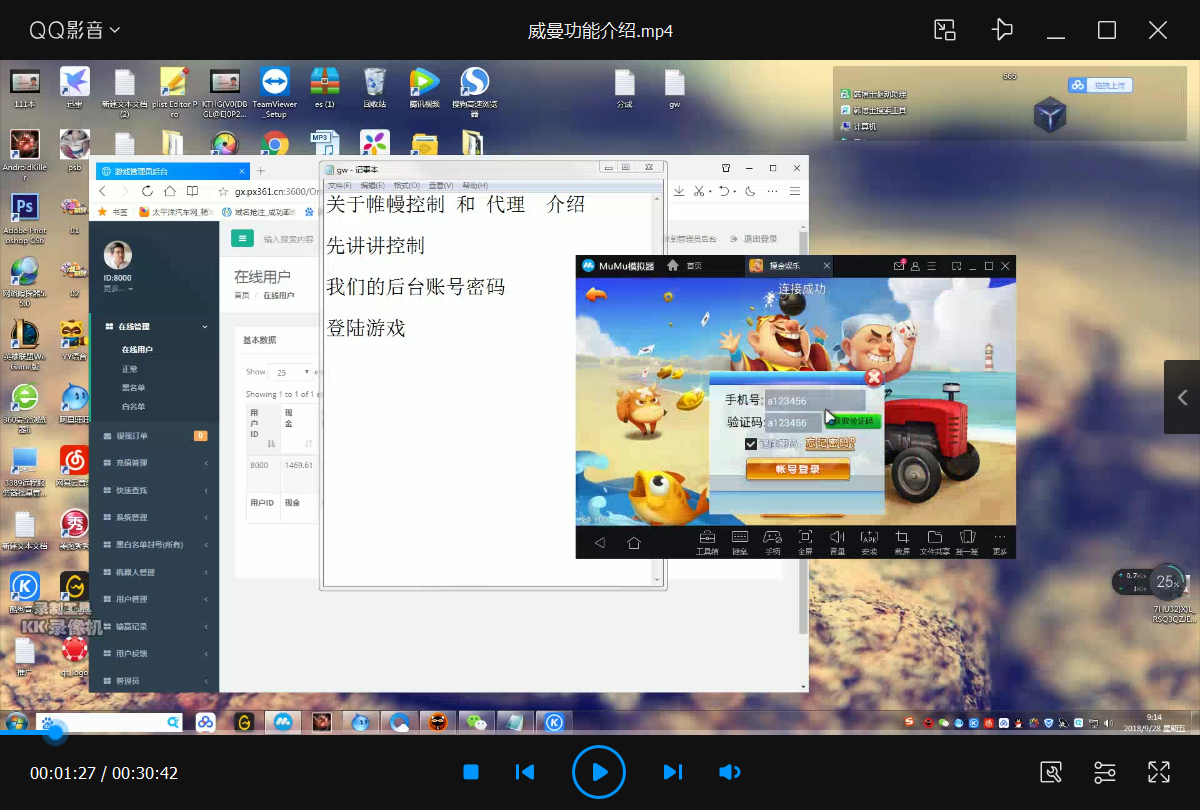The image size is (1200, 810).
Task: Open MuMu hamburger menu icon
Action: tap(931, 266)
